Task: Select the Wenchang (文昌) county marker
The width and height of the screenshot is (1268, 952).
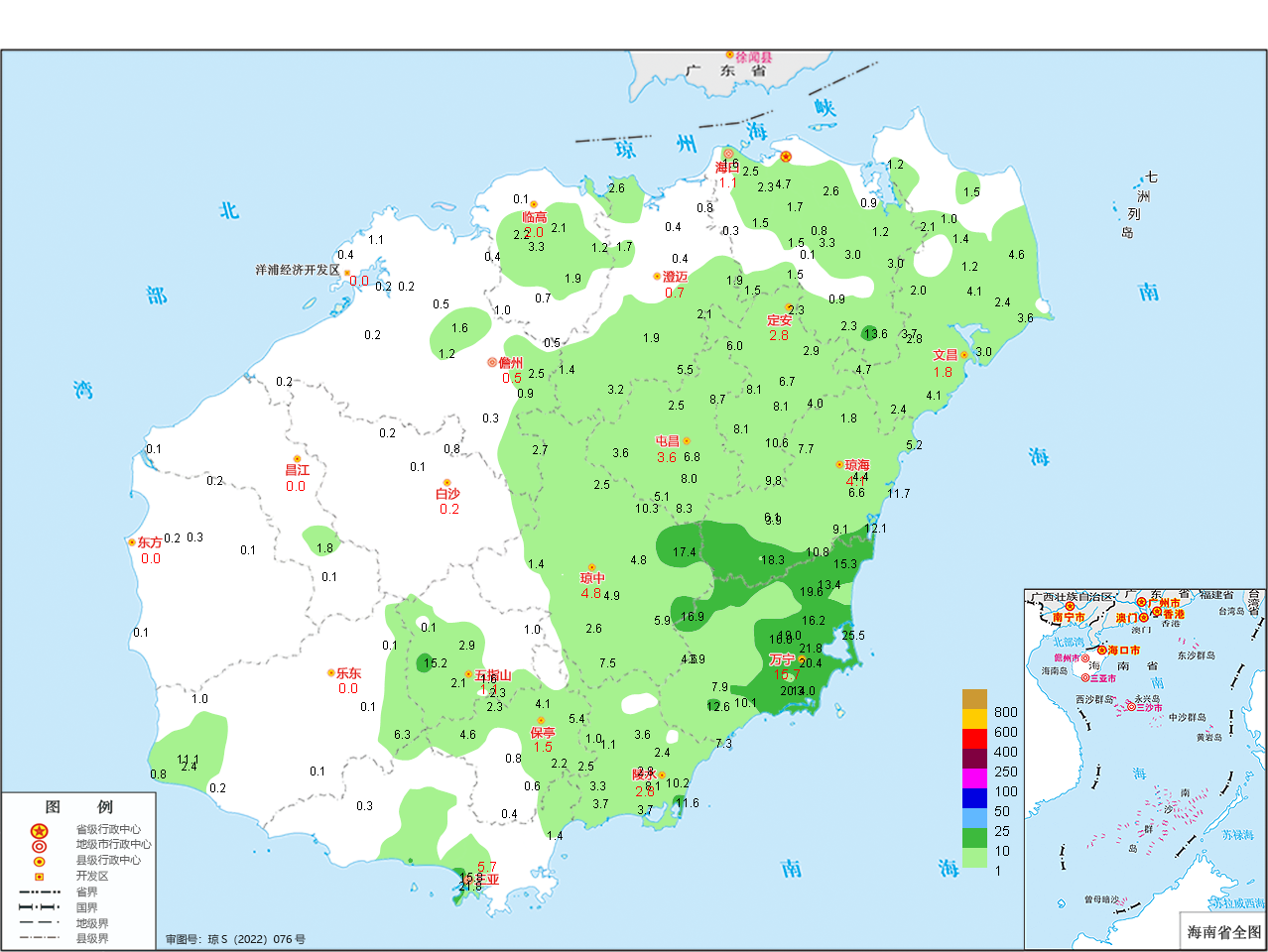Action: (x=963, y=355)
